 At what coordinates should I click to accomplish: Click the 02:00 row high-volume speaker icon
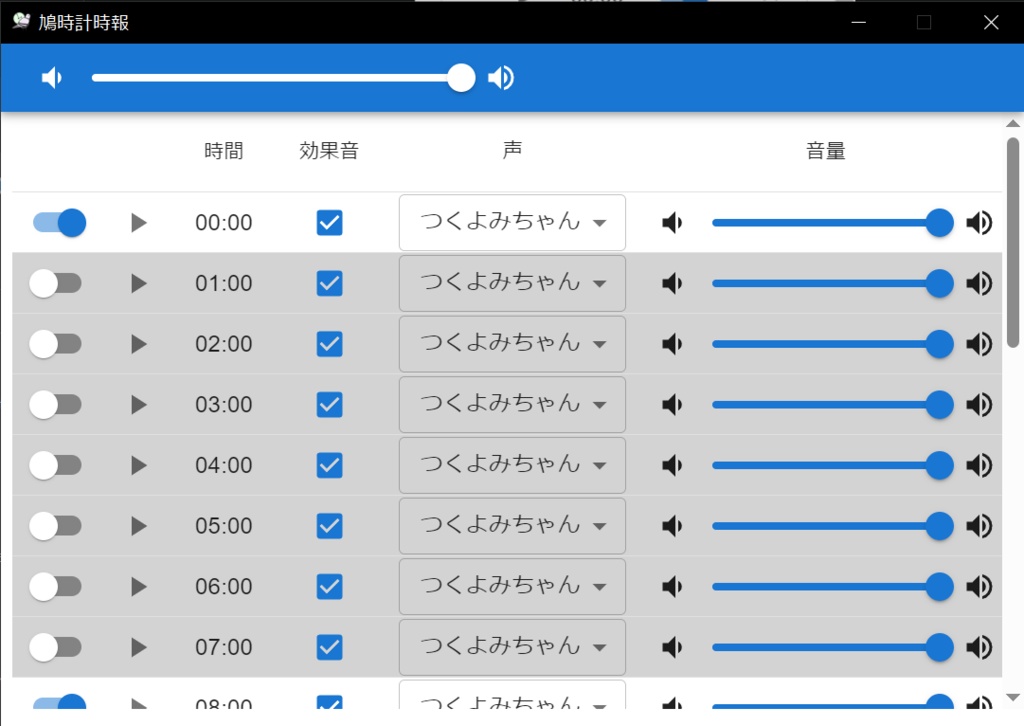[x=979, y=345]
